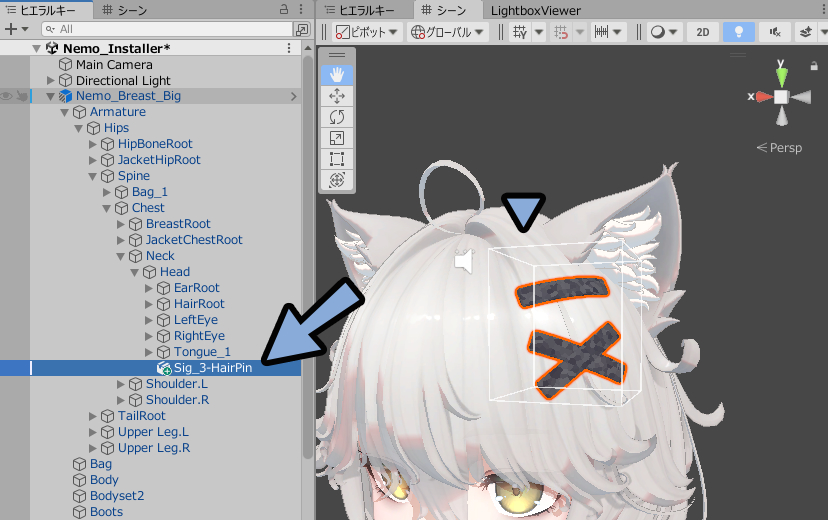Select the Rect transform tool

click(x=337, y=159)
